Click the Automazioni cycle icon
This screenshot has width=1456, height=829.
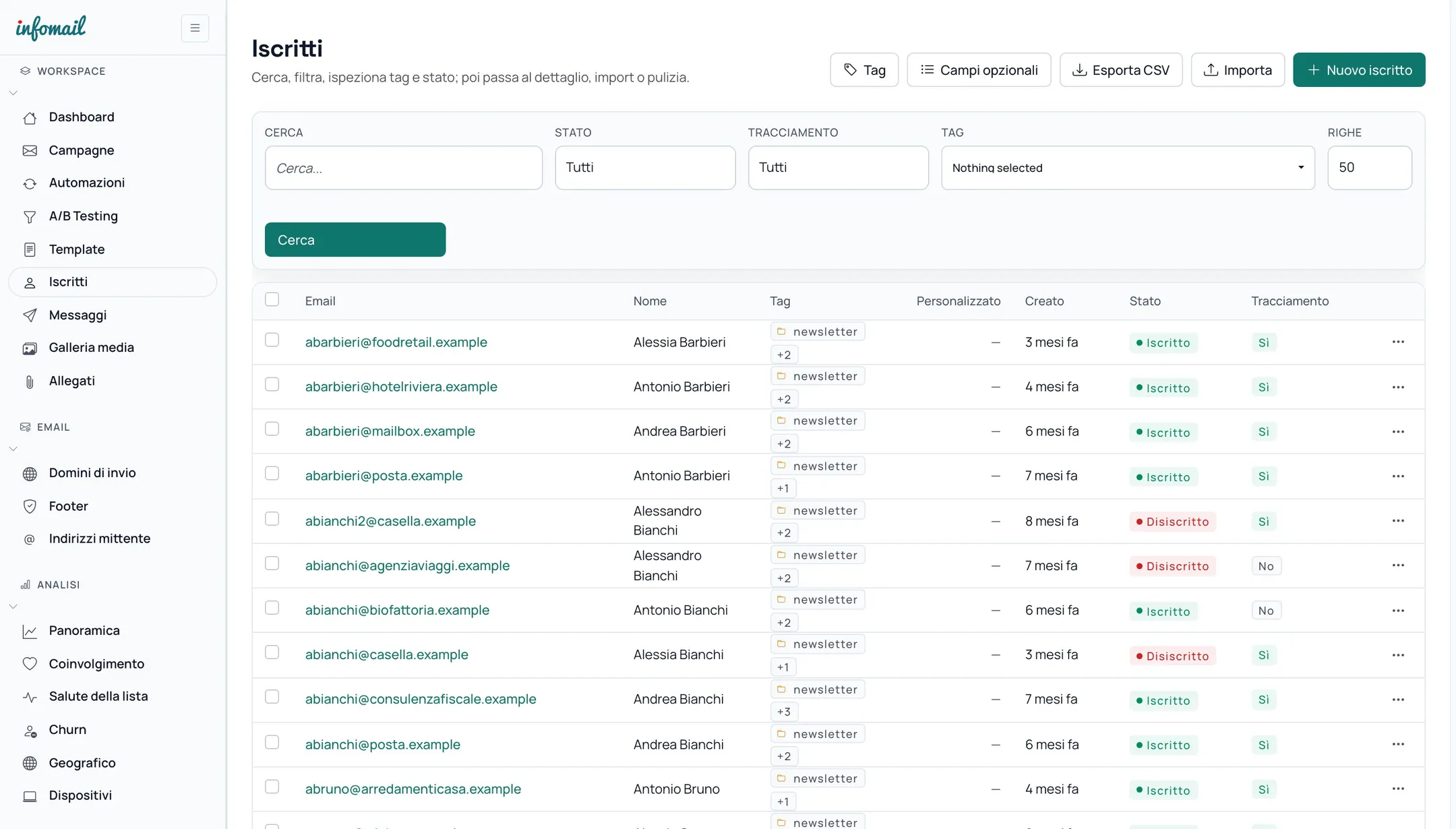pos(30,183)
